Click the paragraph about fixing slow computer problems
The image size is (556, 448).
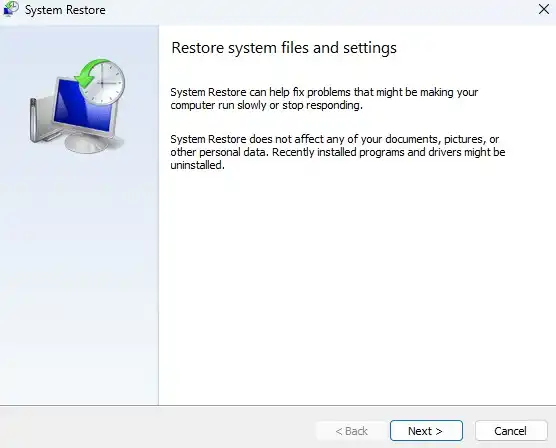tap(324, 99)
